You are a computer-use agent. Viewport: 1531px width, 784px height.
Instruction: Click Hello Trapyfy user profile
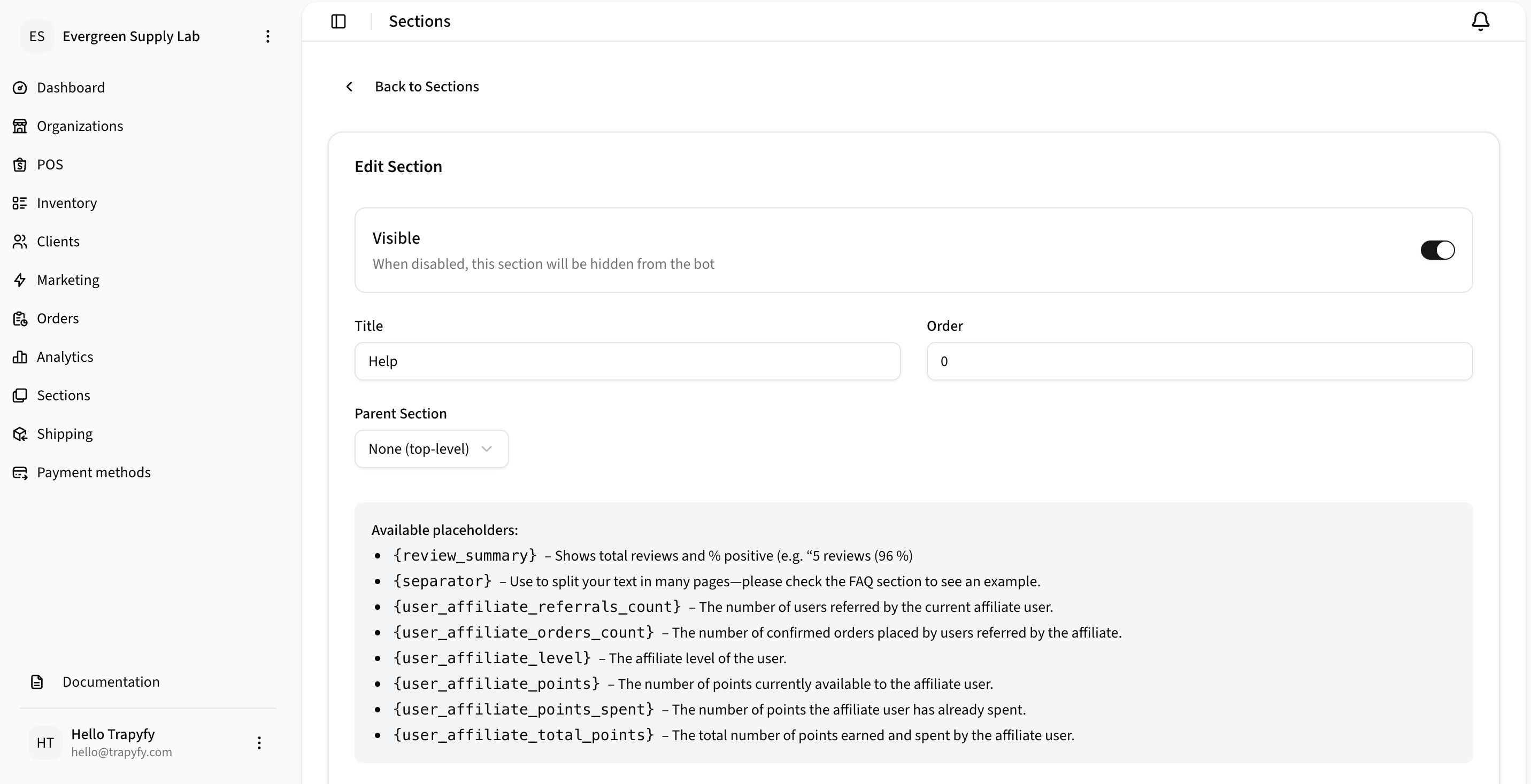coord(113,734)
